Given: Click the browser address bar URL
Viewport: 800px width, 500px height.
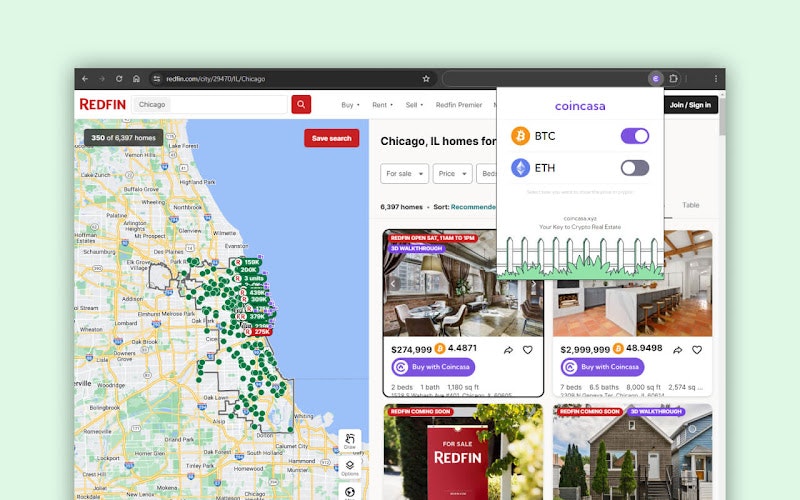Looking at the screenshot, I should [215, 79].
